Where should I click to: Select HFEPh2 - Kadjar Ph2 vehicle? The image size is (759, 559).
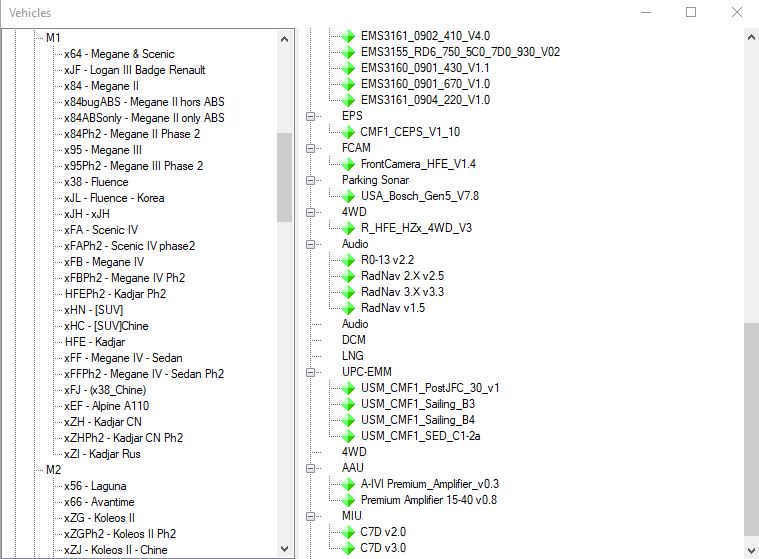115,294
